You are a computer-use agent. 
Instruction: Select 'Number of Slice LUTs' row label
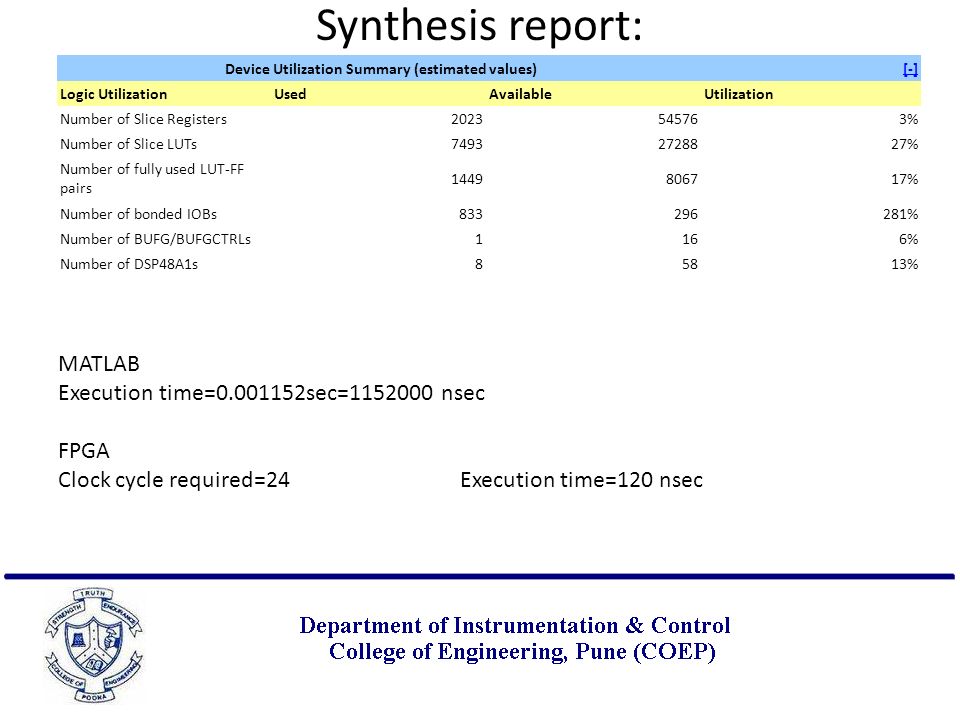click(x=129, y=144)
